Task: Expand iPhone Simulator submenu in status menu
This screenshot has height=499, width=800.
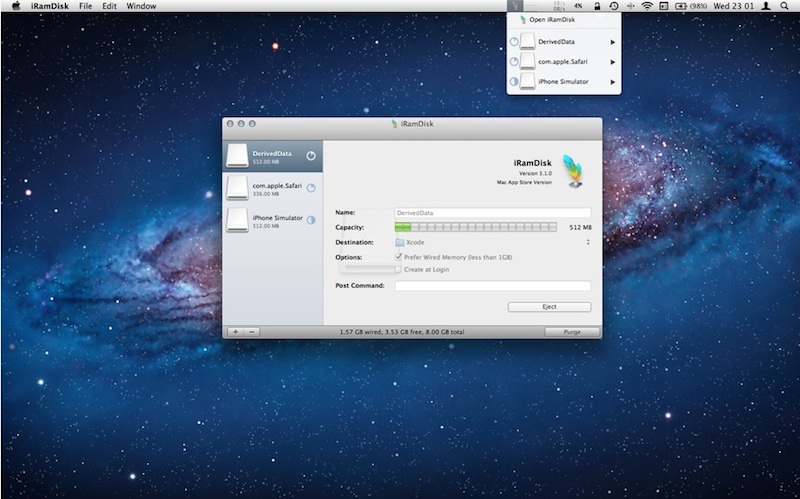Action: (x=565, y=81)
